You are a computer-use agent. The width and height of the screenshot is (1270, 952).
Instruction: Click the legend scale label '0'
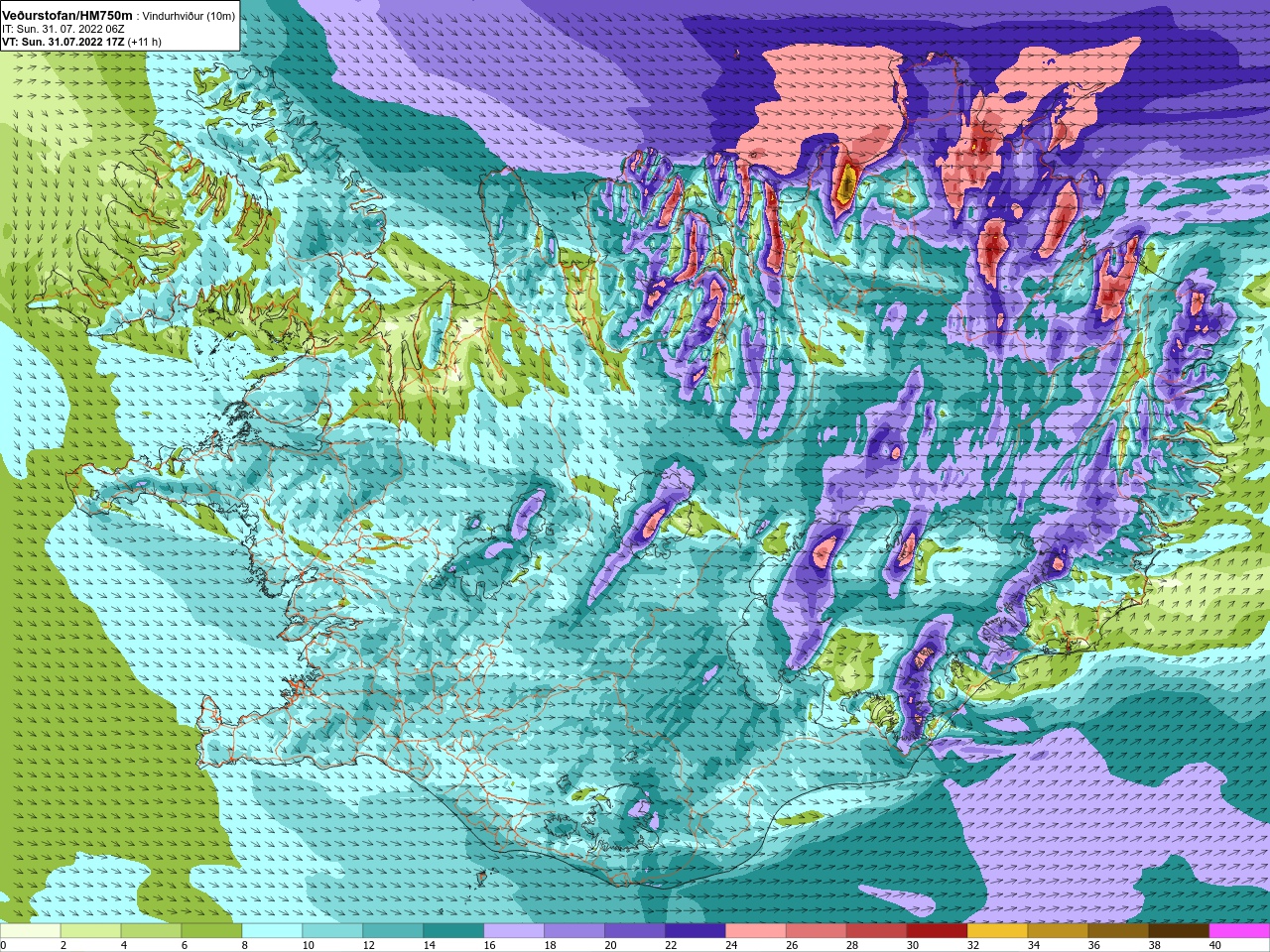tap(4, 945)
